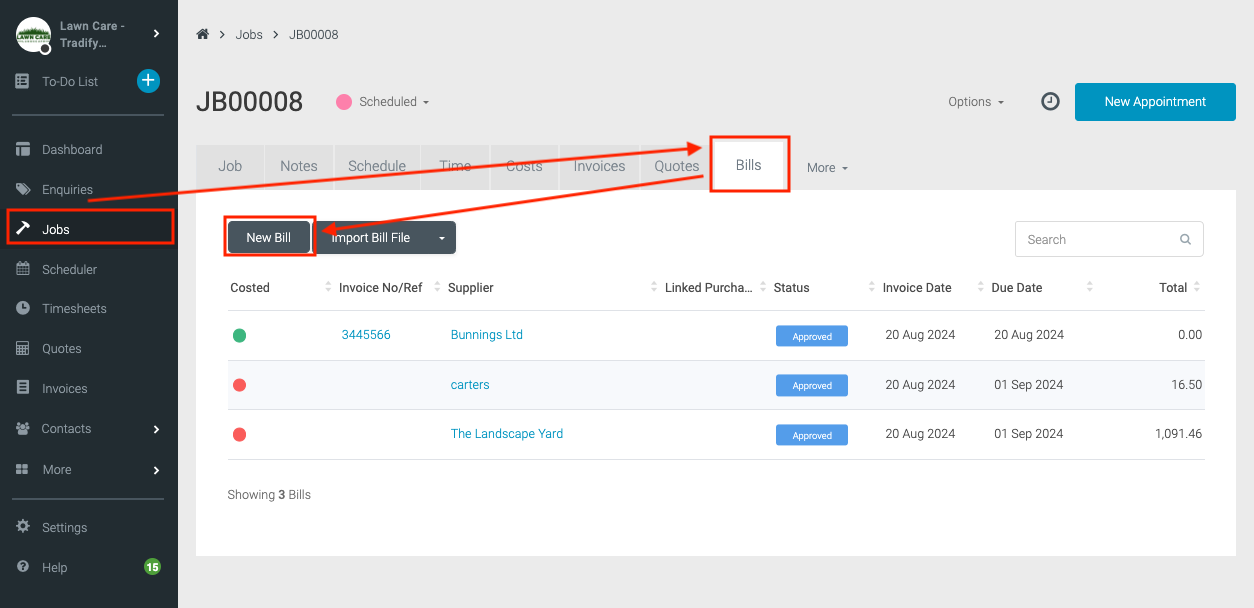1254x608 pixels.
Task: Click into the Search field
Action: [1090, 239]
